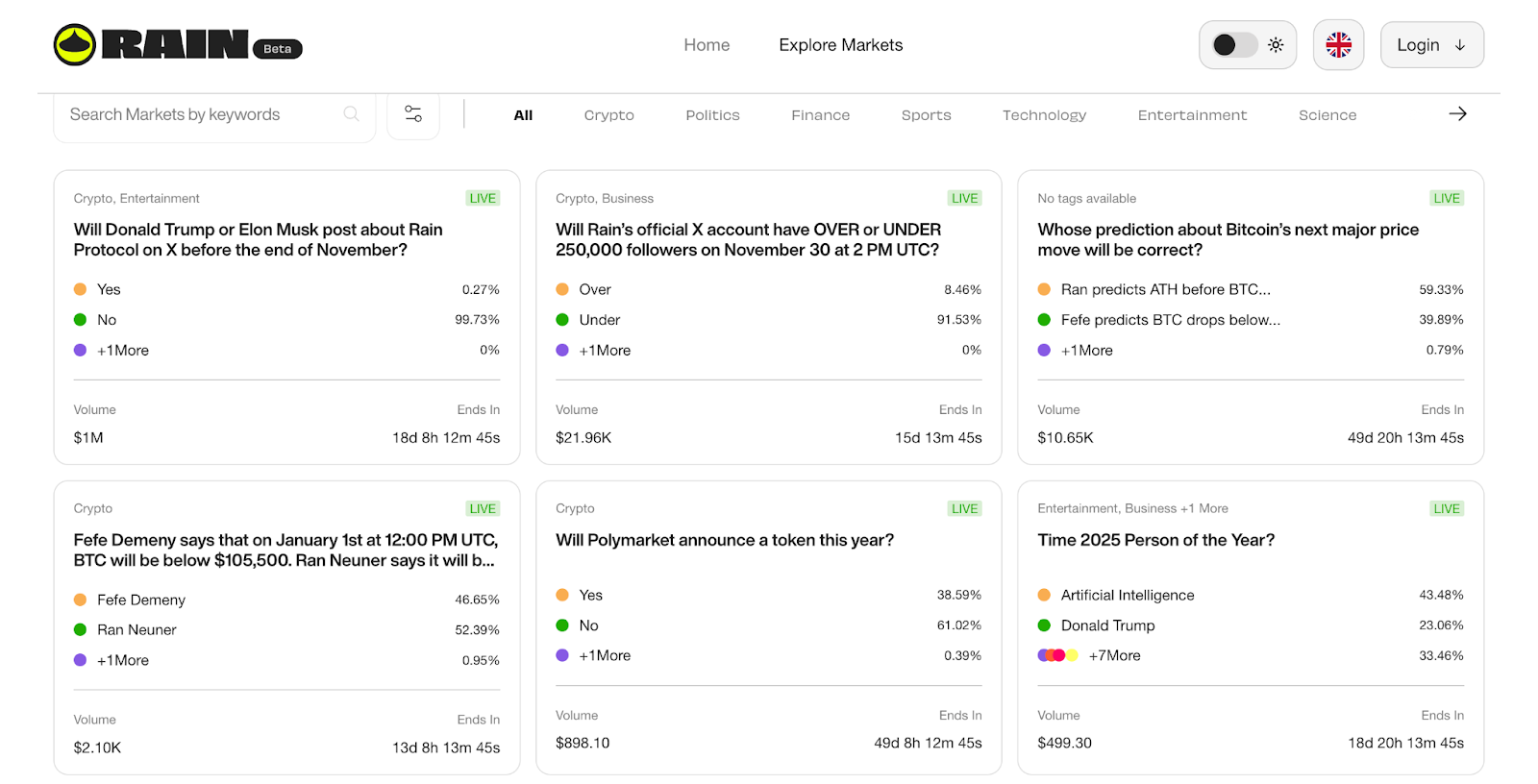Click the search magnifier icon

[352, 114]
